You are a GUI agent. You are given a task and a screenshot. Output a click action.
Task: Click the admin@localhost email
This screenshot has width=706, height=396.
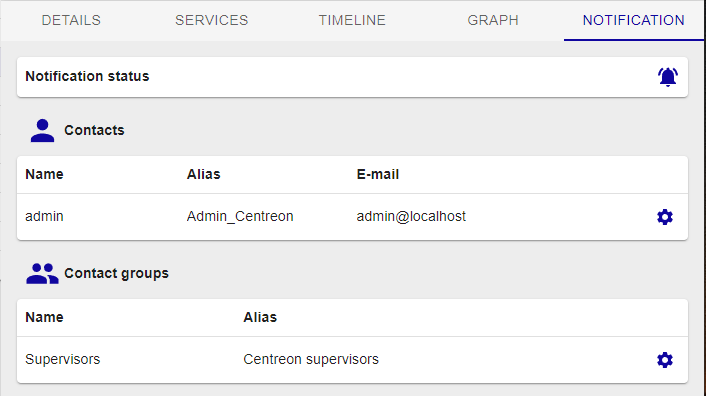coord(411,216)
